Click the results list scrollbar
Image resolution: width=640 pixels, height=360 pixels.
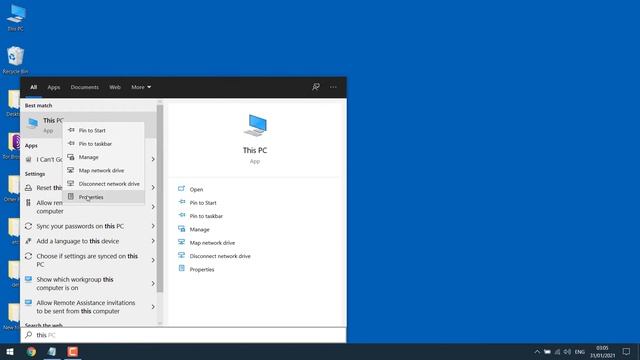(x=160, y=198)
